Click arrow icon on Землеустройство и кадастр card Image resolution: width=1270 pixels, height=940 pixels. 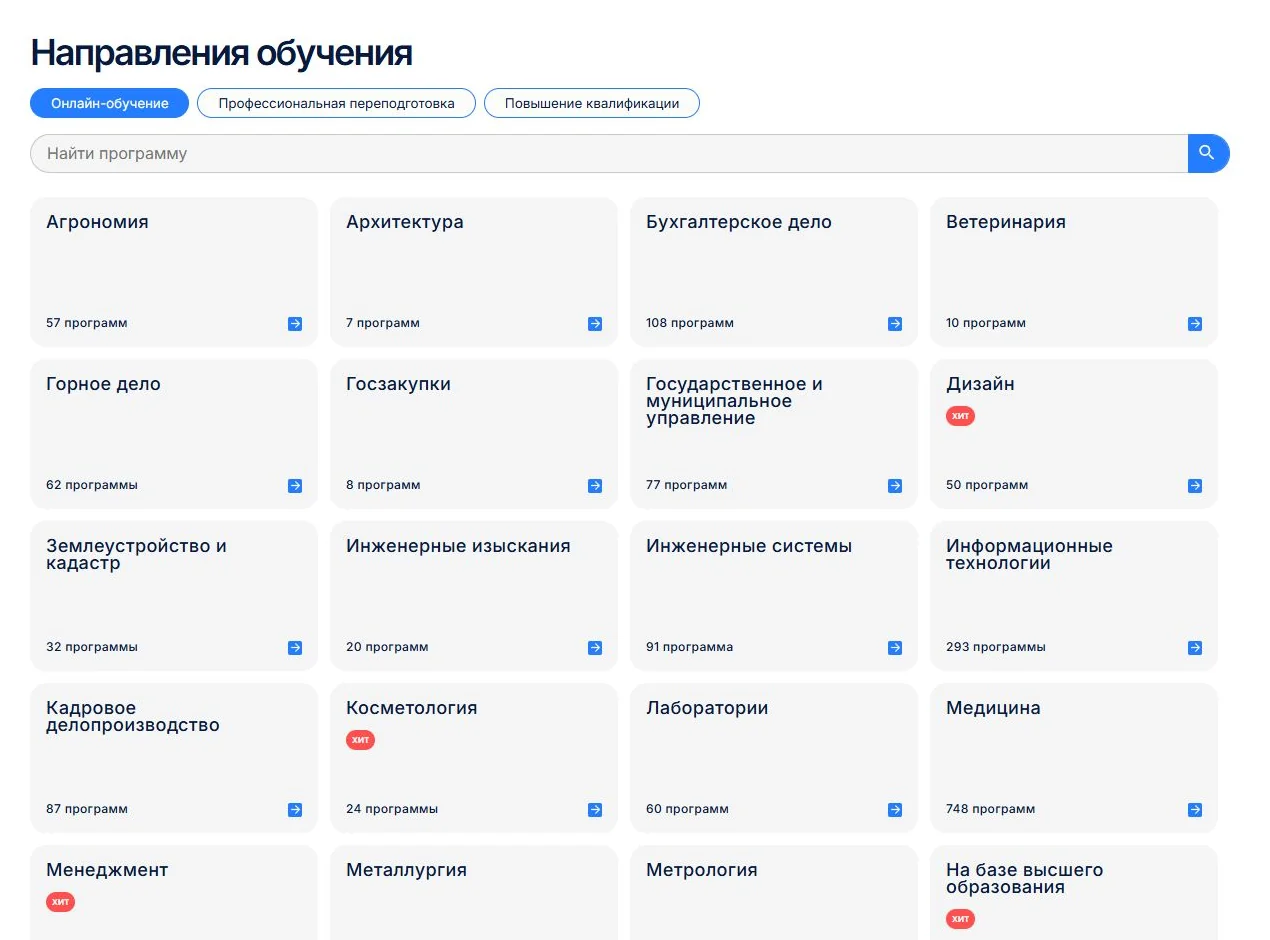tap(295, 648)
